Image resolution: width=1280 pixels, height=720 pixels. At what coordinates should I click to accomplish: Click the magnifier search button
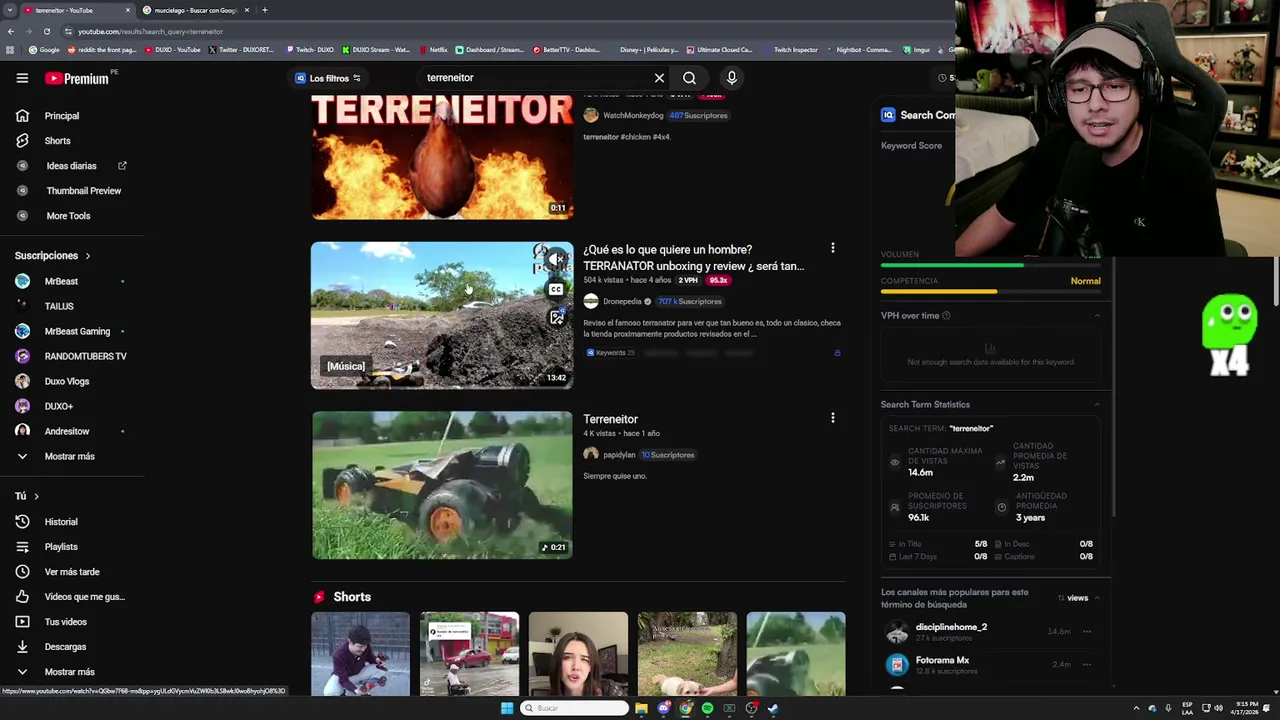click(689, 78)
